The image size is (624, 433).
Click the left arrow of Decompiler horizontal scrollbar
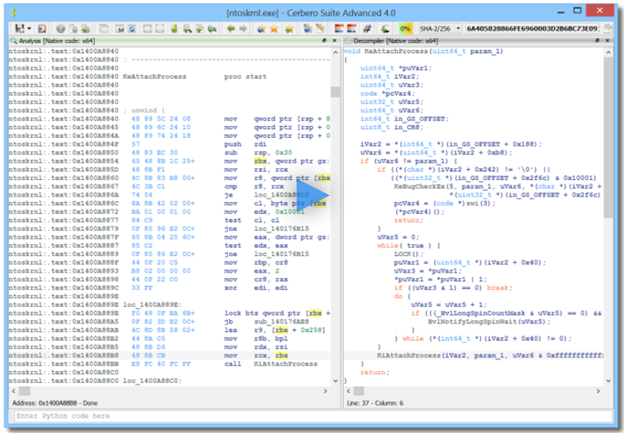click(x=349, y=391)
